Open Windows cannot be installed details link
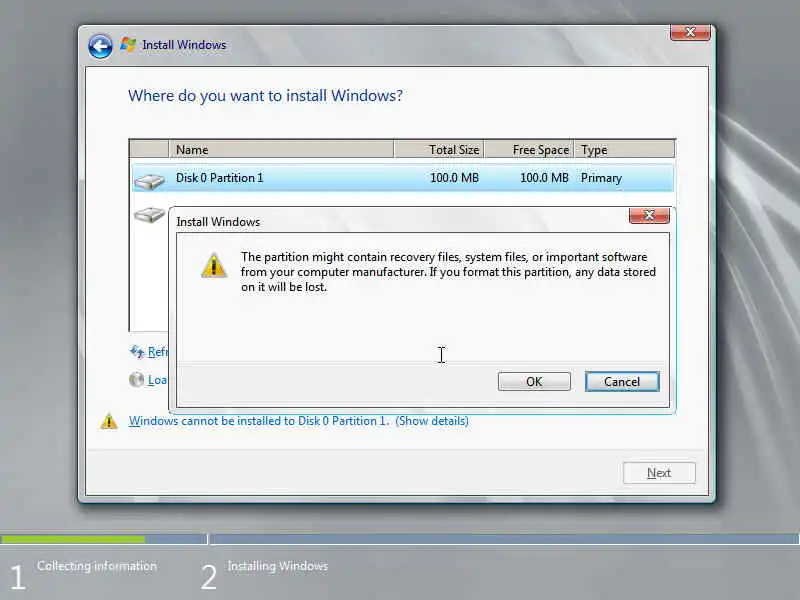The height and width of the screenshot is (600, 800). (298, 421)
